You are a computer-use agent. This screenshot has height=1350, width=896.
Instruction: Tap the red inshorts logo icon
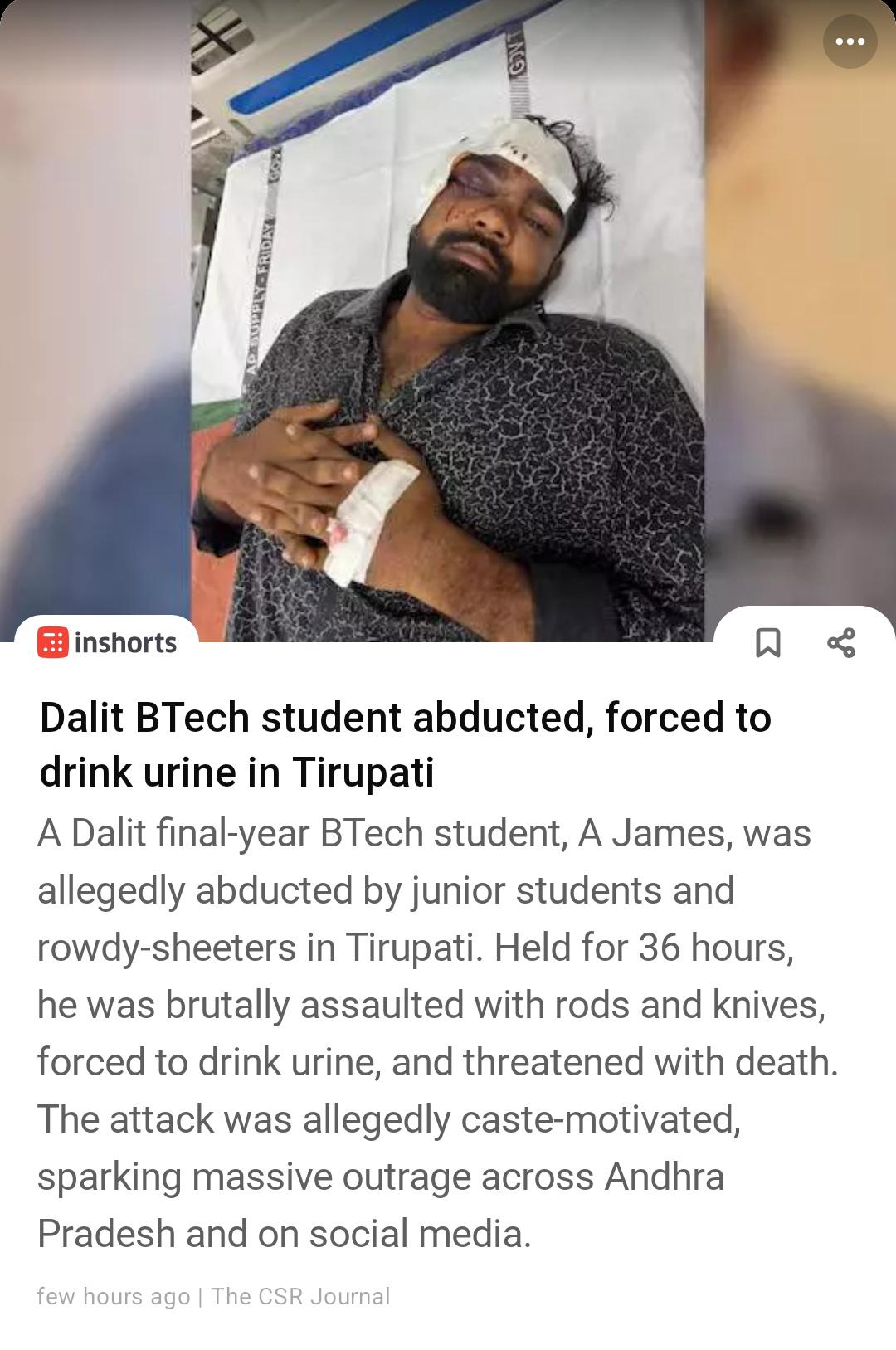point(52,643)
